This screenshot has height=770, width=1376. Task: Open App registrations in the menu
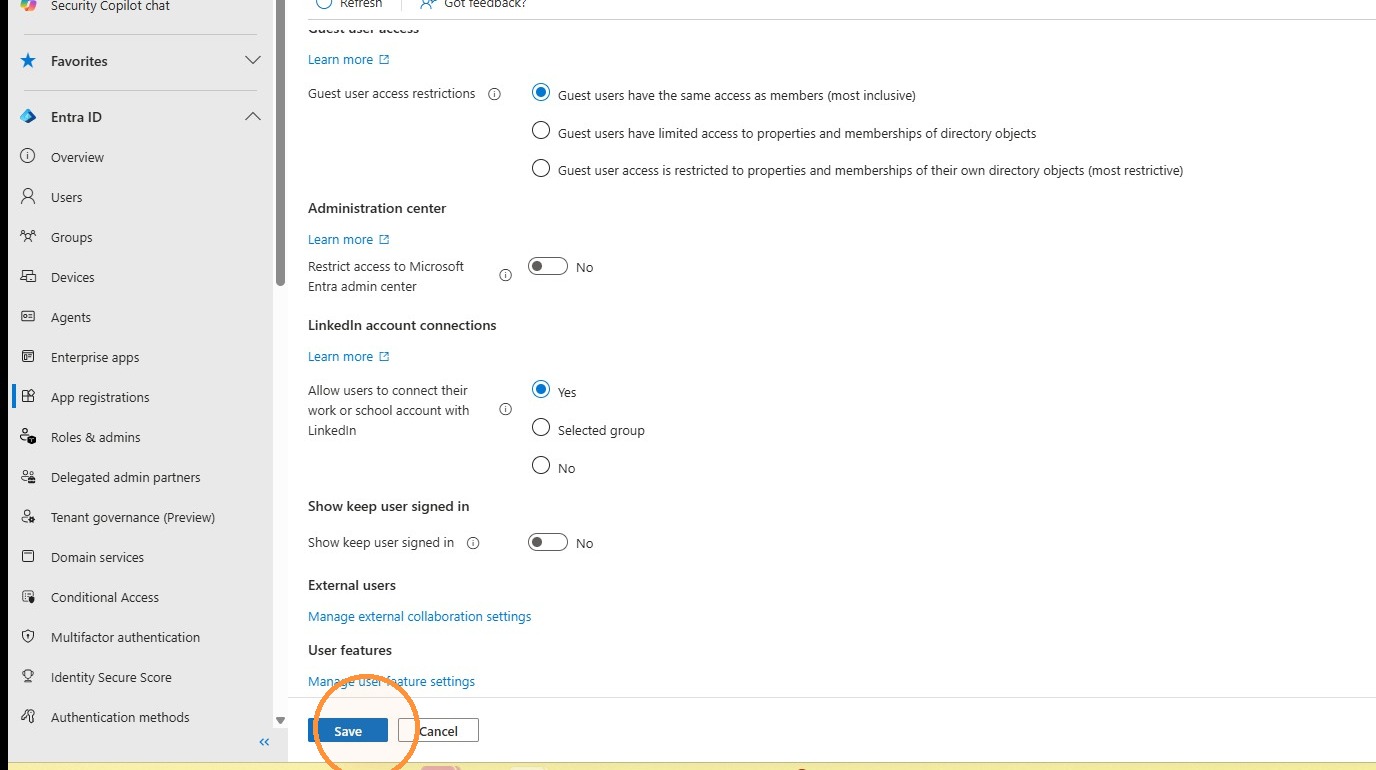click(100, 397)
